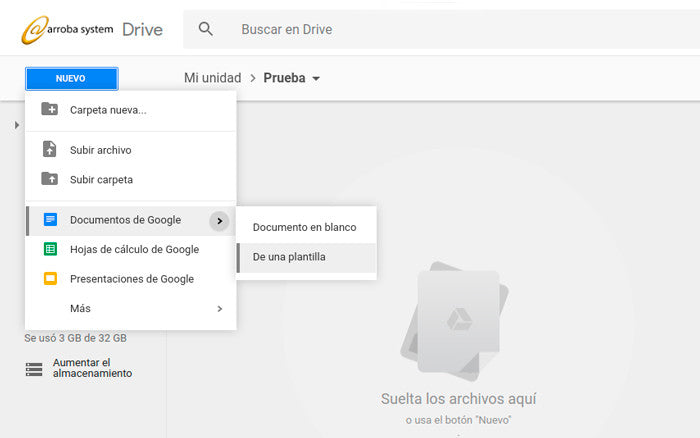Select Documentos de Google entry
Screen dimensions: 700x438
click(131, 220)
